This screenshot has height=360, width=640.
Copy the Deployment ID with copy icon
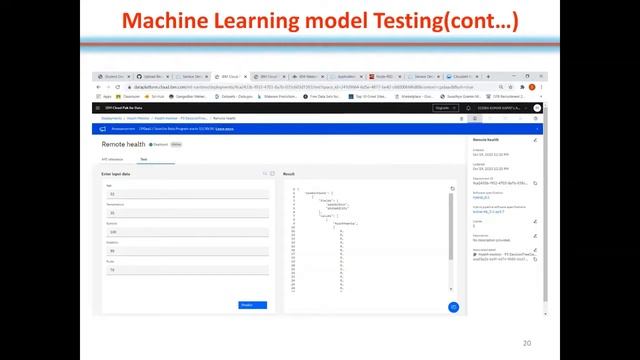click(535, 183)
